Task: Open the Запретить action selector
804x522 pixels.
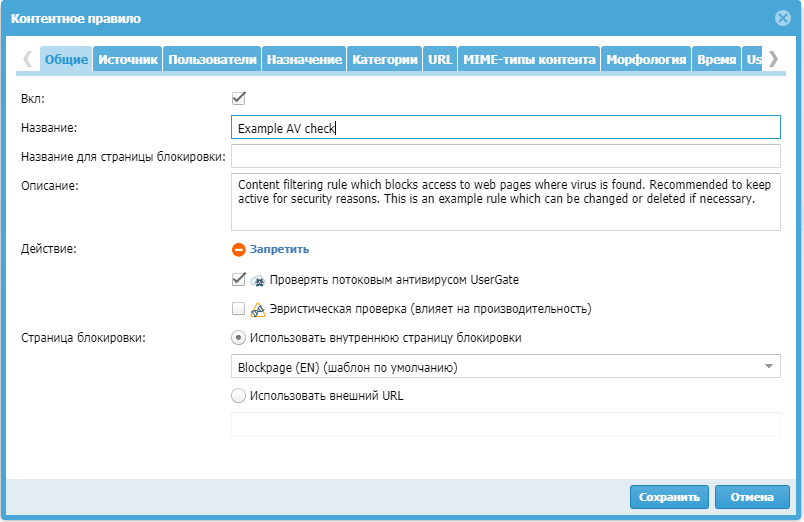Action: pos(279,250)
